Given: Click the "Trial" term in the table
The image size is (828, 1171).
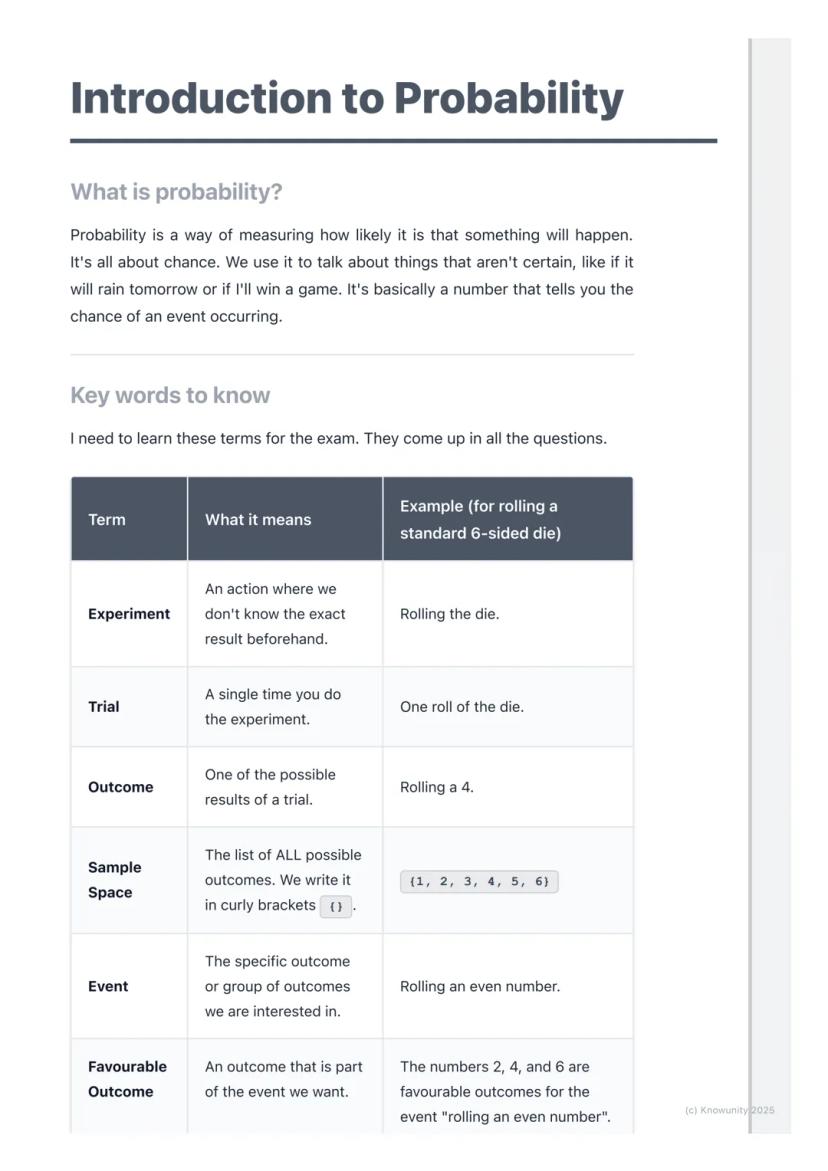Looking at the screenshot, I should tap(104, 707).
